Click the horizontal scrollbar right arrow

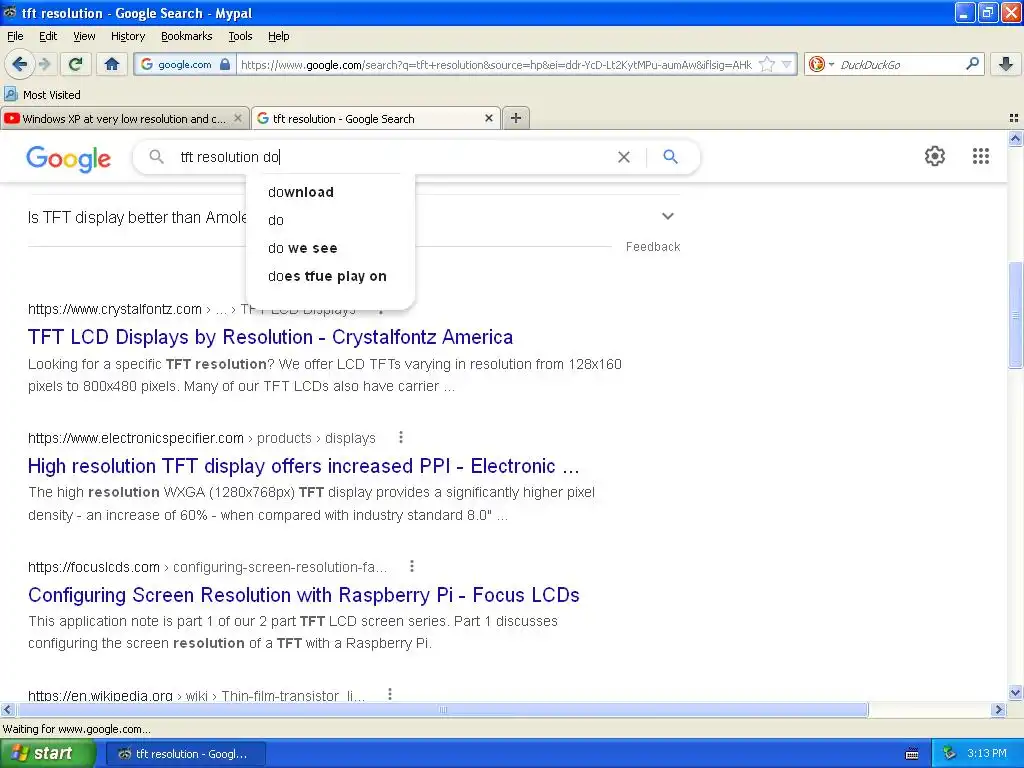pyautogui.click(x=999, y=709)
